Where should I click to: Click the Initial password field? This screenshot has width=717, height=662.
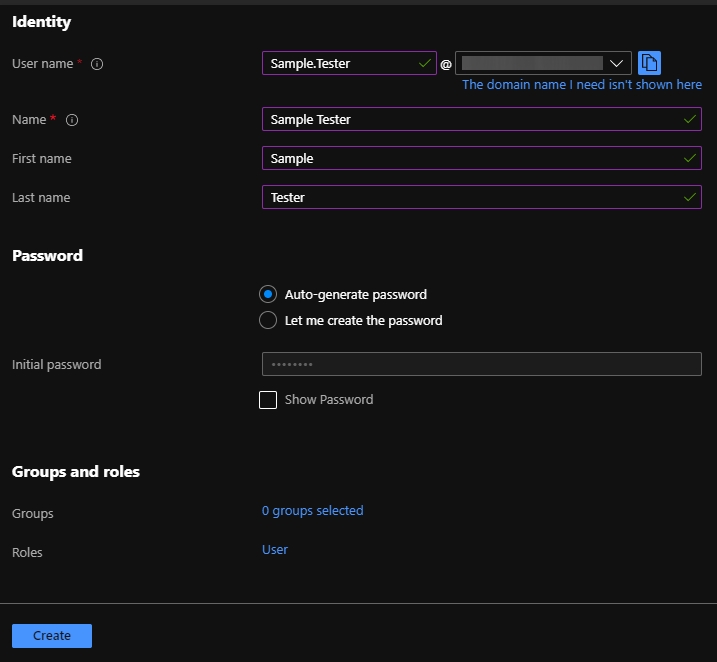pos(481,364)
